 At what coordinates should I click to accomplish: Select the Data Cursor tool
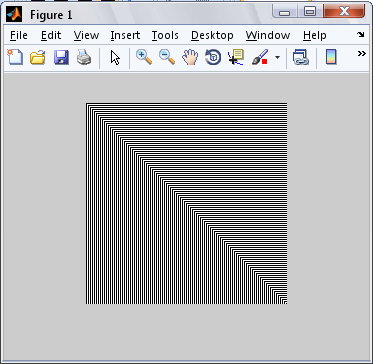236,57
